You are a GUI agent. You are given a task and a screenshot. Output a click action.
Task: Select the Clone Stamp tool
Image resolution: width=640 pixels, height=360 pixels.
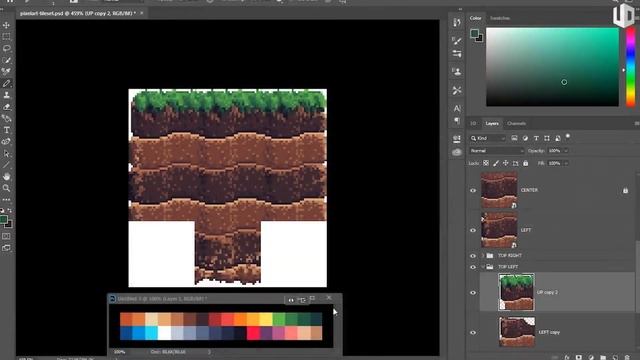[x=7, y=95]
